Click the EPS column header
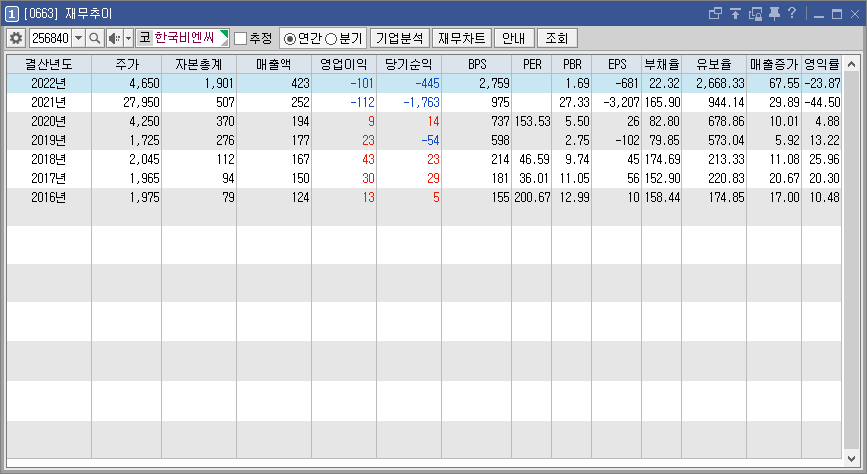 (x=617, y=64)
